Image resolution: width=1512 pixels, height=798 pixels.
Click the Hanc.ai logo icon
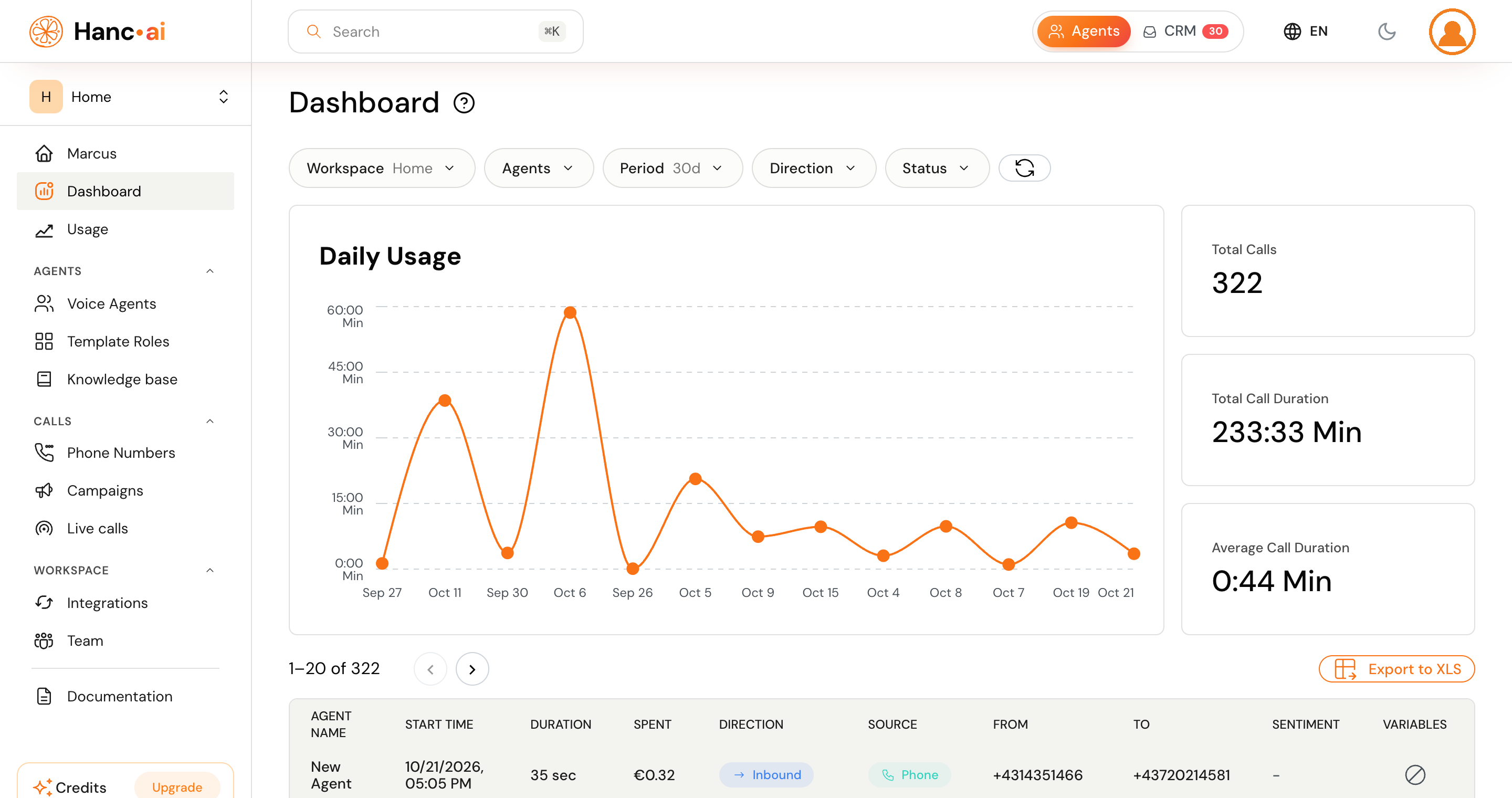pyautogui.click(x=46, y=31)
